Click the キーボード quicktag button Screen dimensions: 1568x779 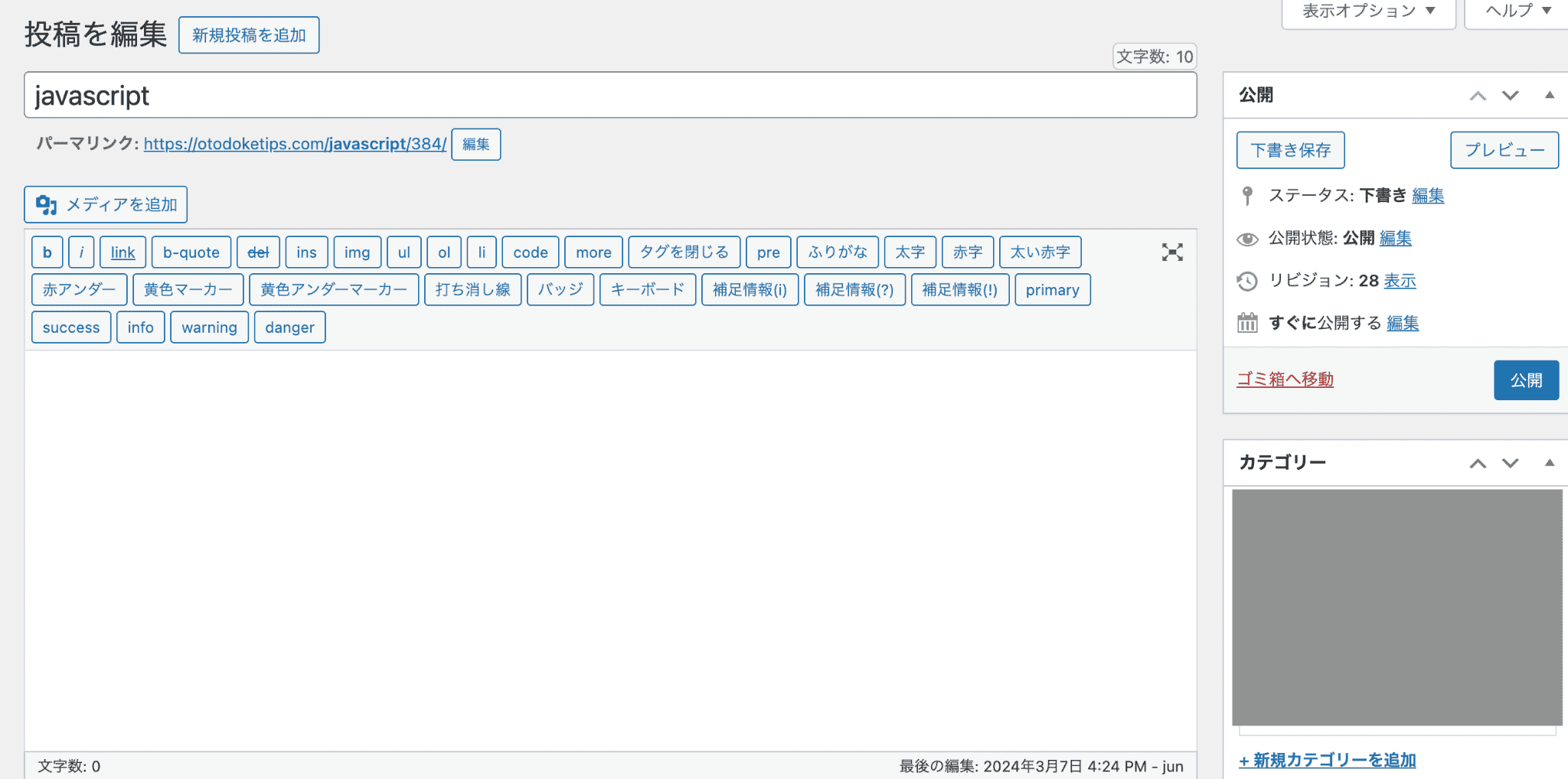(648, 290)
